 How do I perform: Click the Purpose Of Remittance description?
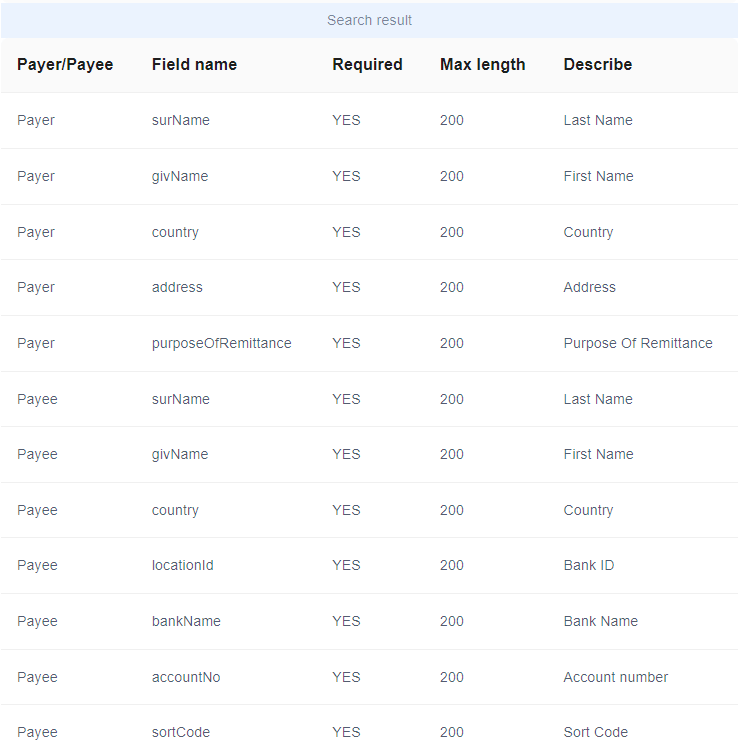tap(638, 343)
